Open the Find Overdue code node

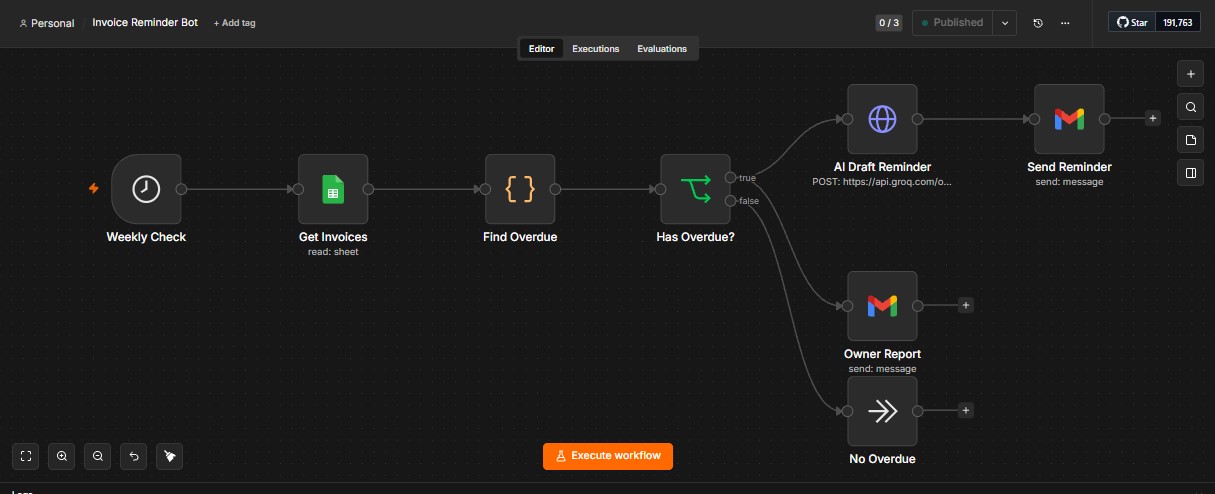pyautogui.click(x=520, y=189)
